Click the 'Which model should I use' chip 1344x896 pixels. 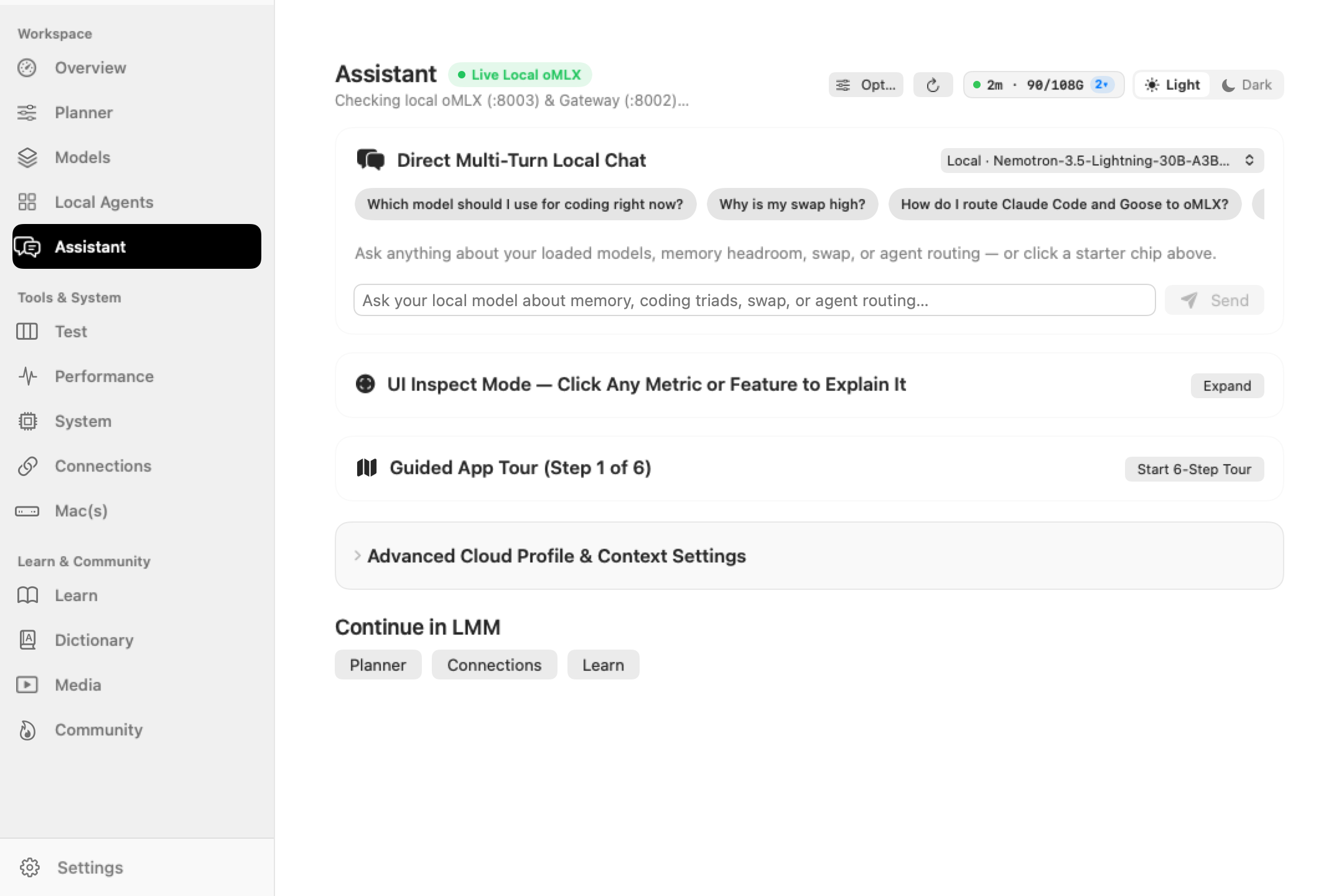click(x=525, y=204)
